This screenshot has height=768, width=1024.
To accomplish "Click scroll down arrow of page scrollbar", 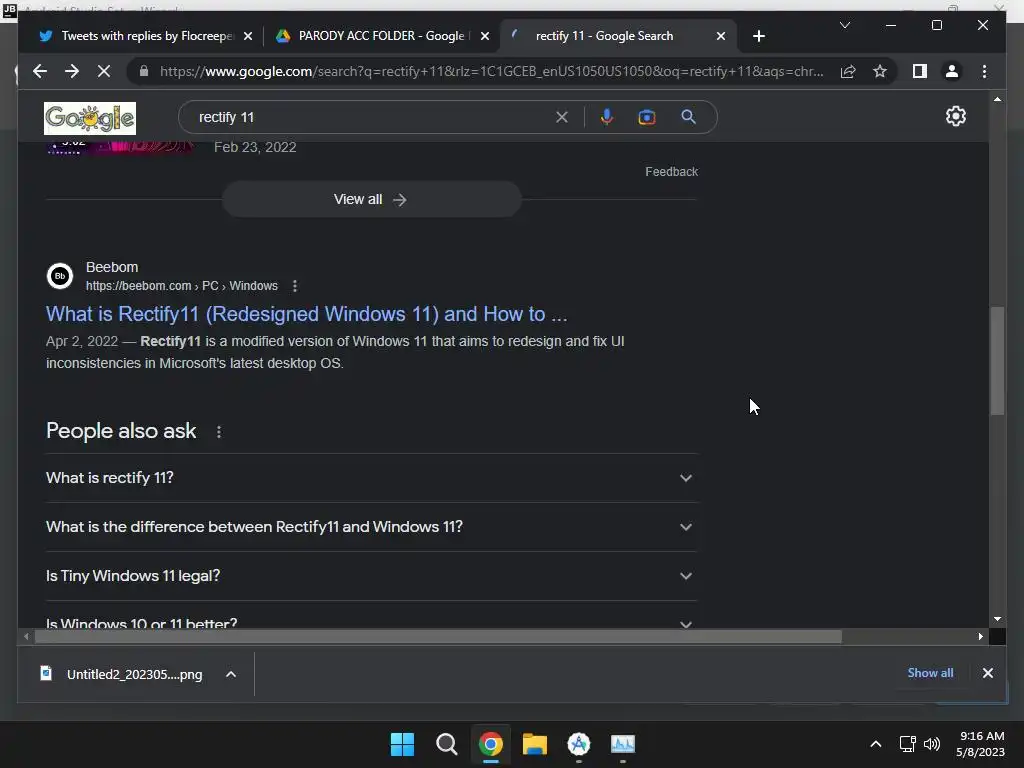I will [x=997, y=619].
